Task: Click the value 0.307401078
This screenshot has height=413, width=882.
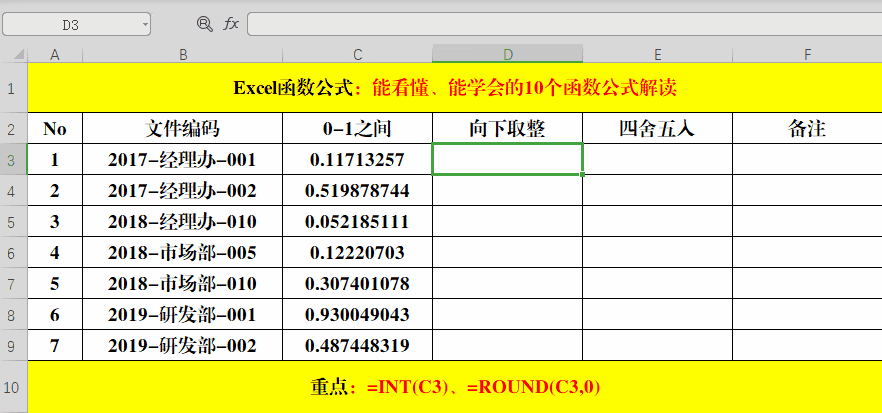Action: coord(358,284)
